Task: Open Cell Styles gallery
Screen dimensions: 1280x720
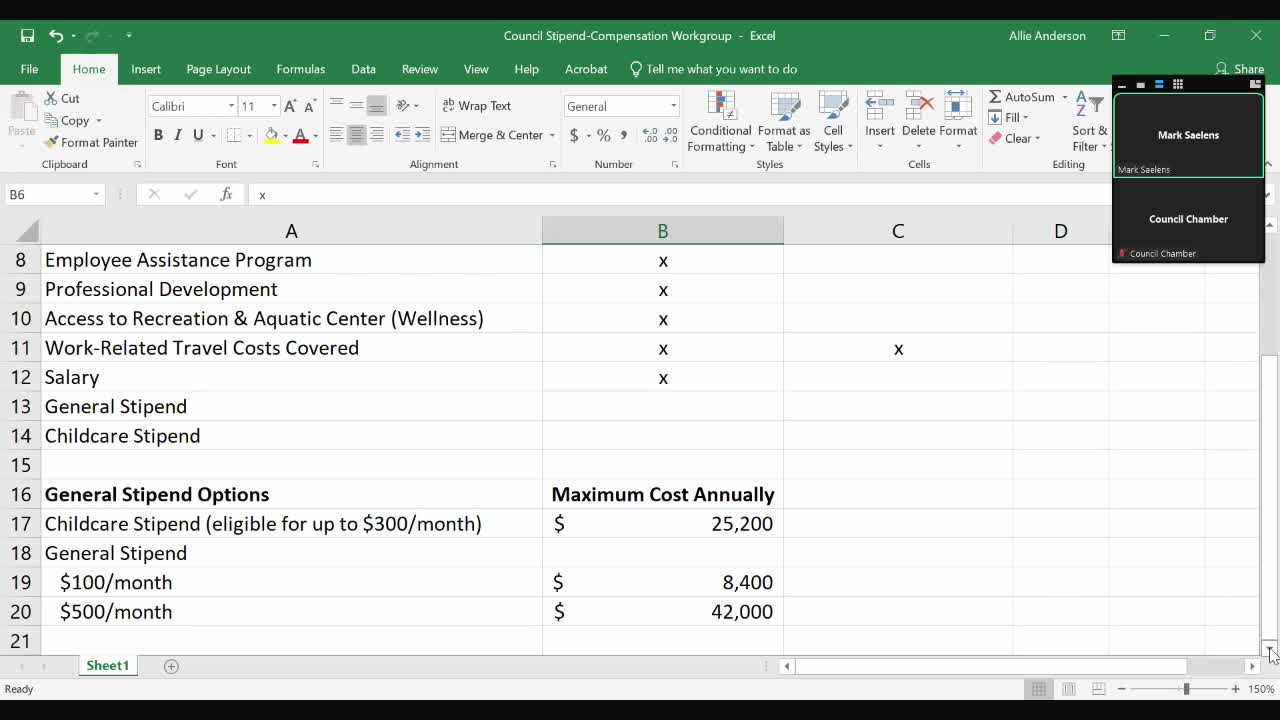Action: click(x=833, y=122)
